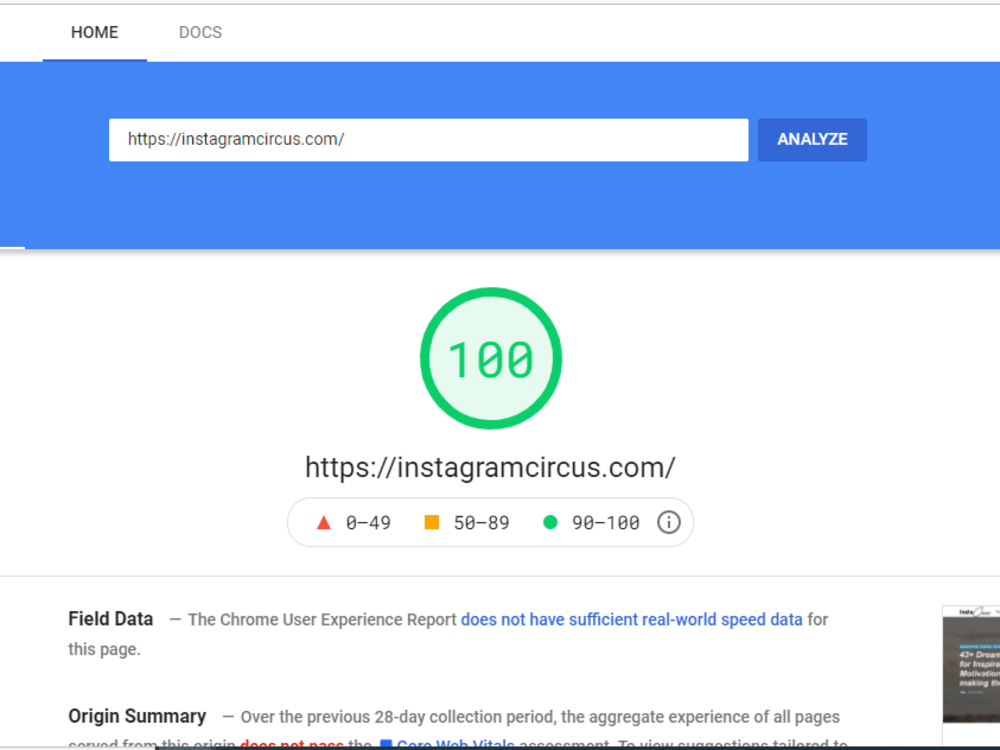Click the 100 performance score gauge
Viewport: 1000px width, 750px height.
pos(491,358)
